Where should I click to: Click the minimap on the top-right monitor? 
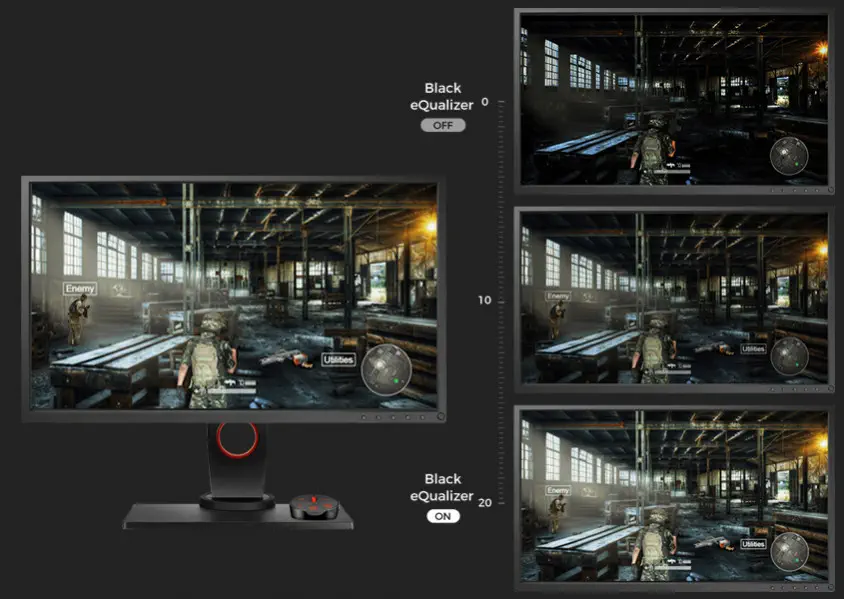click(789, 156)
